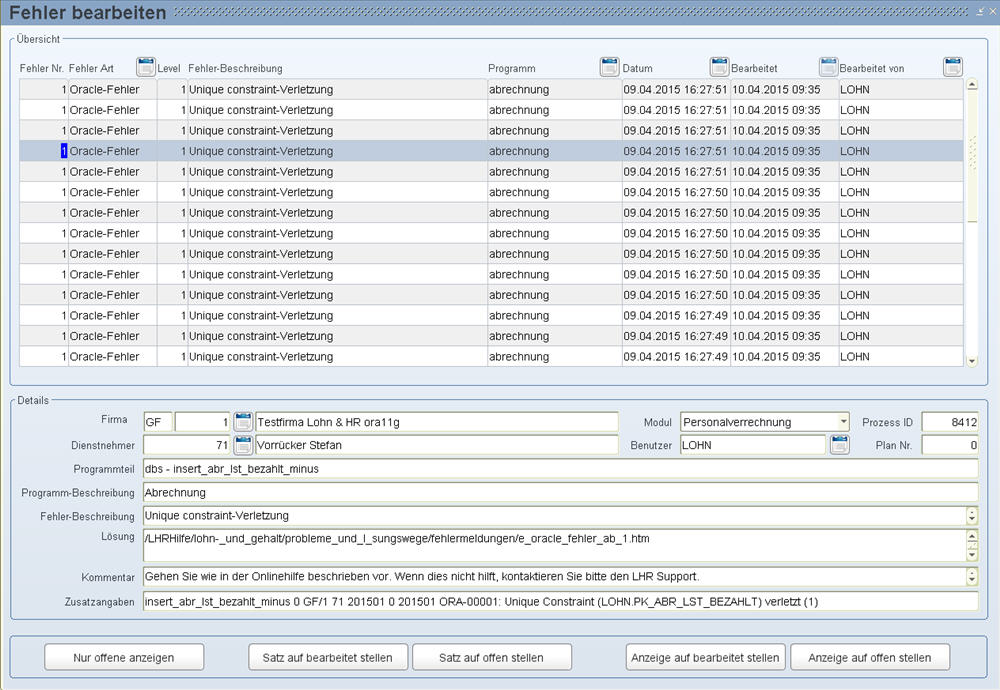Click the Lösung path field
The image size is (1000, 690).
coord(555,545)
